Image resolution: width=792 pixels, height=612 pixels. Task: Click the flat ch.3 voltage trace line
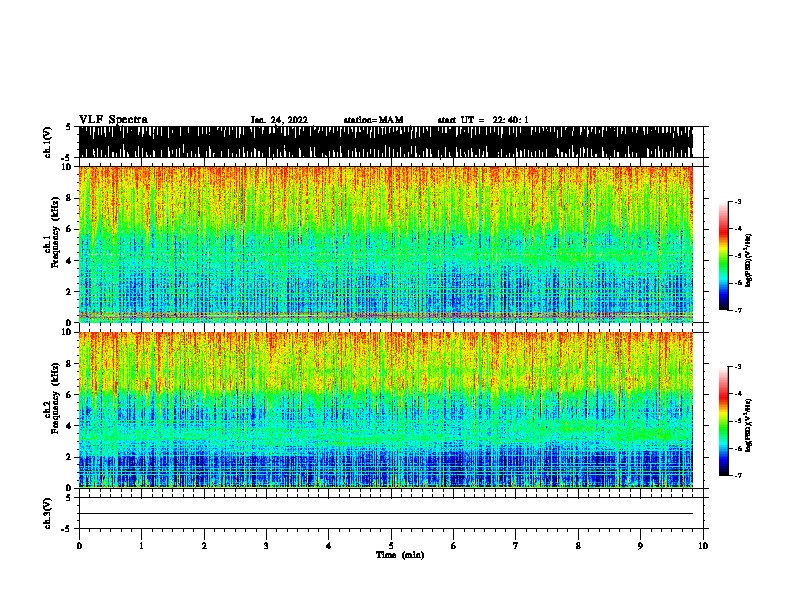click(x=386, y=514)
